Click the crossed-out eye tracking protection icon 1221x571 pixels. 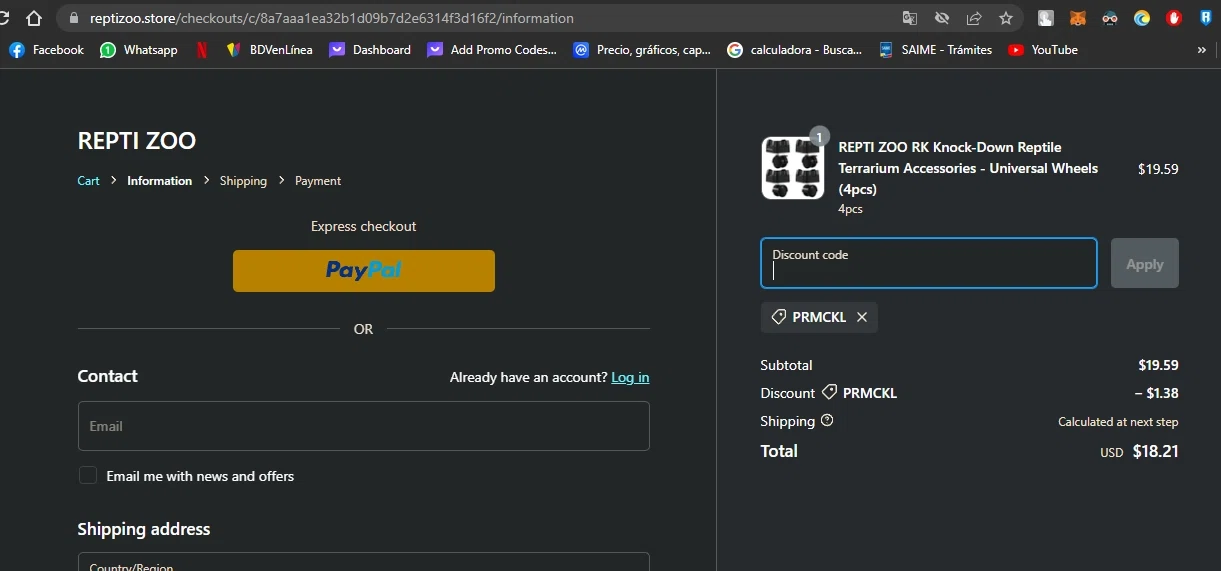(x=941, y=18)
